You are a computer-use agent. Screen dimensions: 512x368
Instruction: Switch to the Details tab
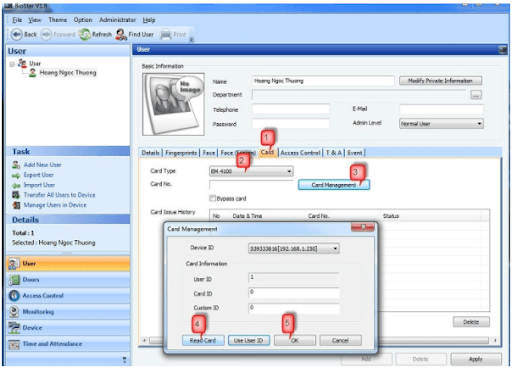150,153
